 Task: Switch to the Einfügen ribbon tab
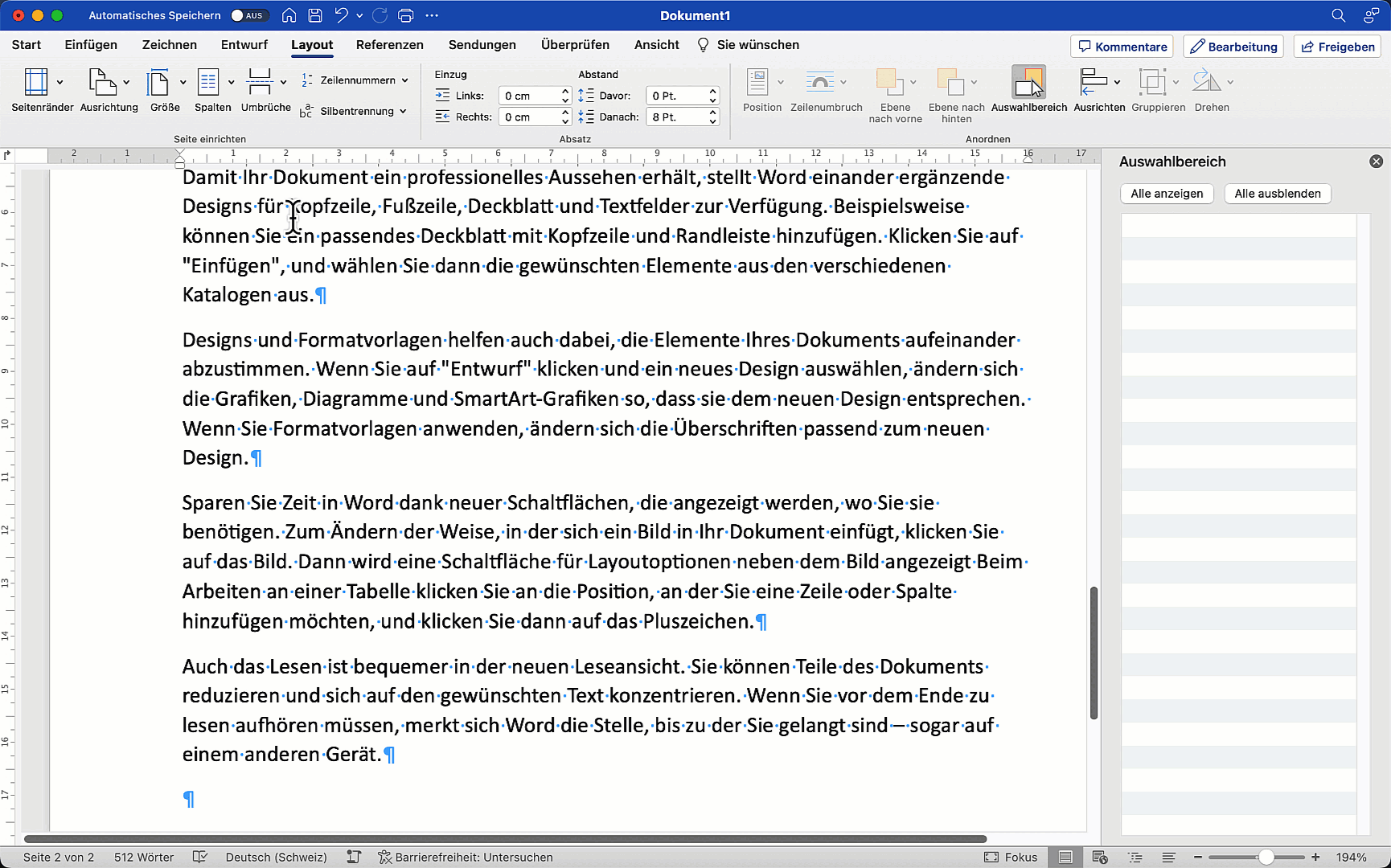tap(91, 45)
